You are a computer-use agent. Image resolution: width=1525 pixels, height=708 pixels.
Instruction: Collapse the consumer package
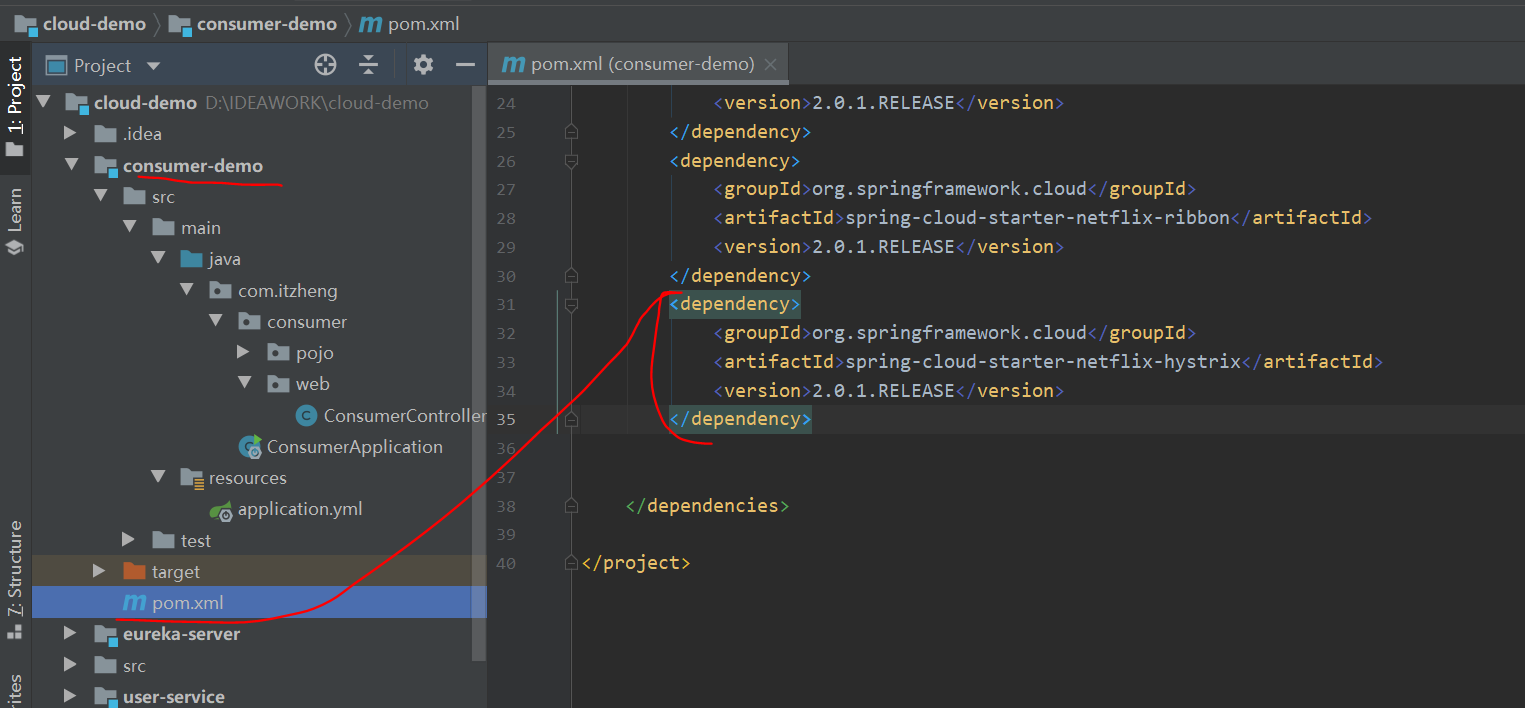coord(216,321)
